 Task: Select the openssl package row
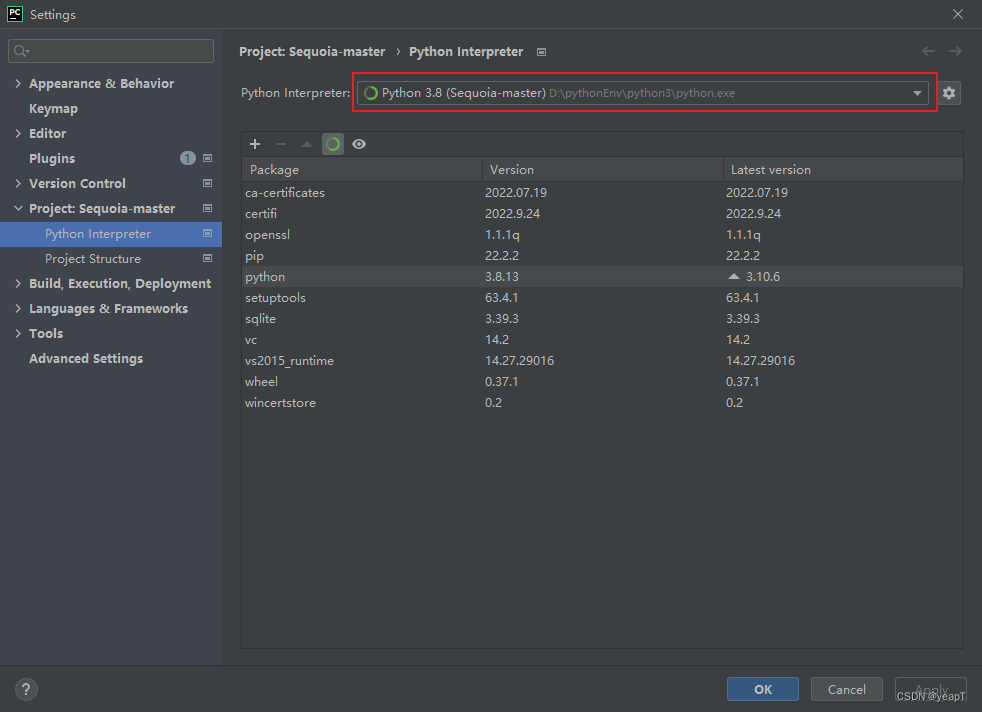(x=602, y=235)
